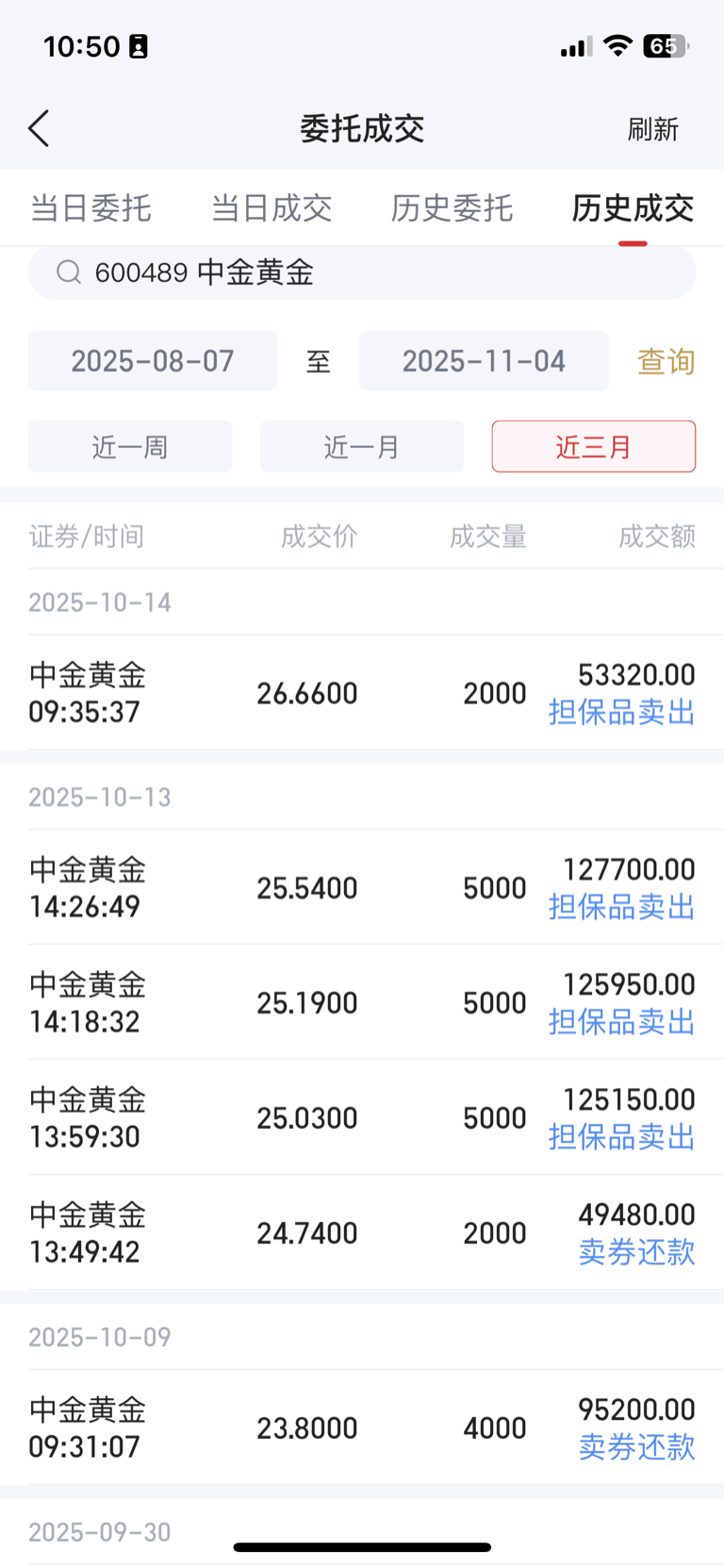Open the 09:35:37 trade of 53320.00
Screen dimensions: 724x1568
(362, 693)
